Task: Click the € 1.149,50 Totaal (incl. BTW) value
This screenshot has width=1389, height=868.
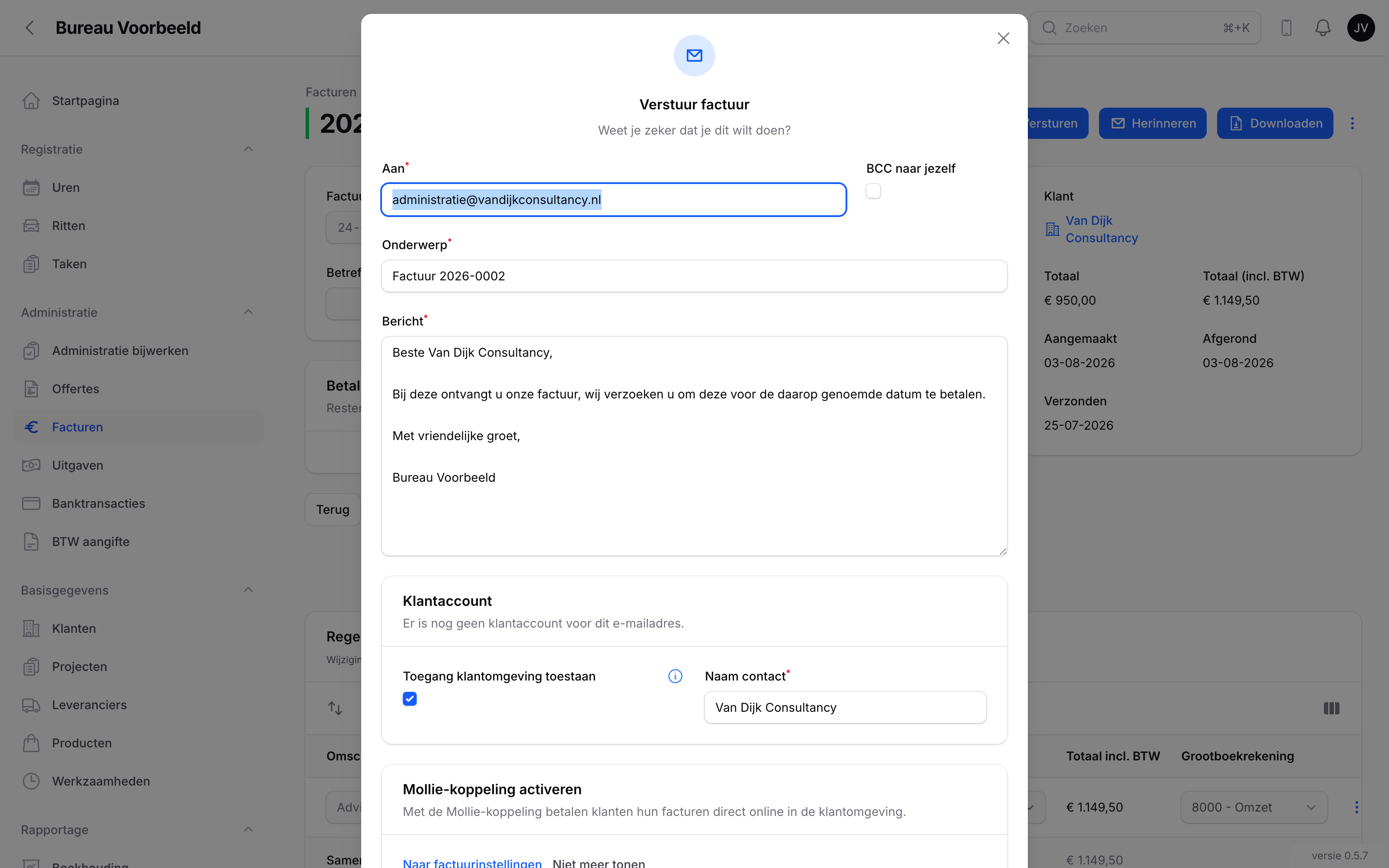Action: (1231, 300)
